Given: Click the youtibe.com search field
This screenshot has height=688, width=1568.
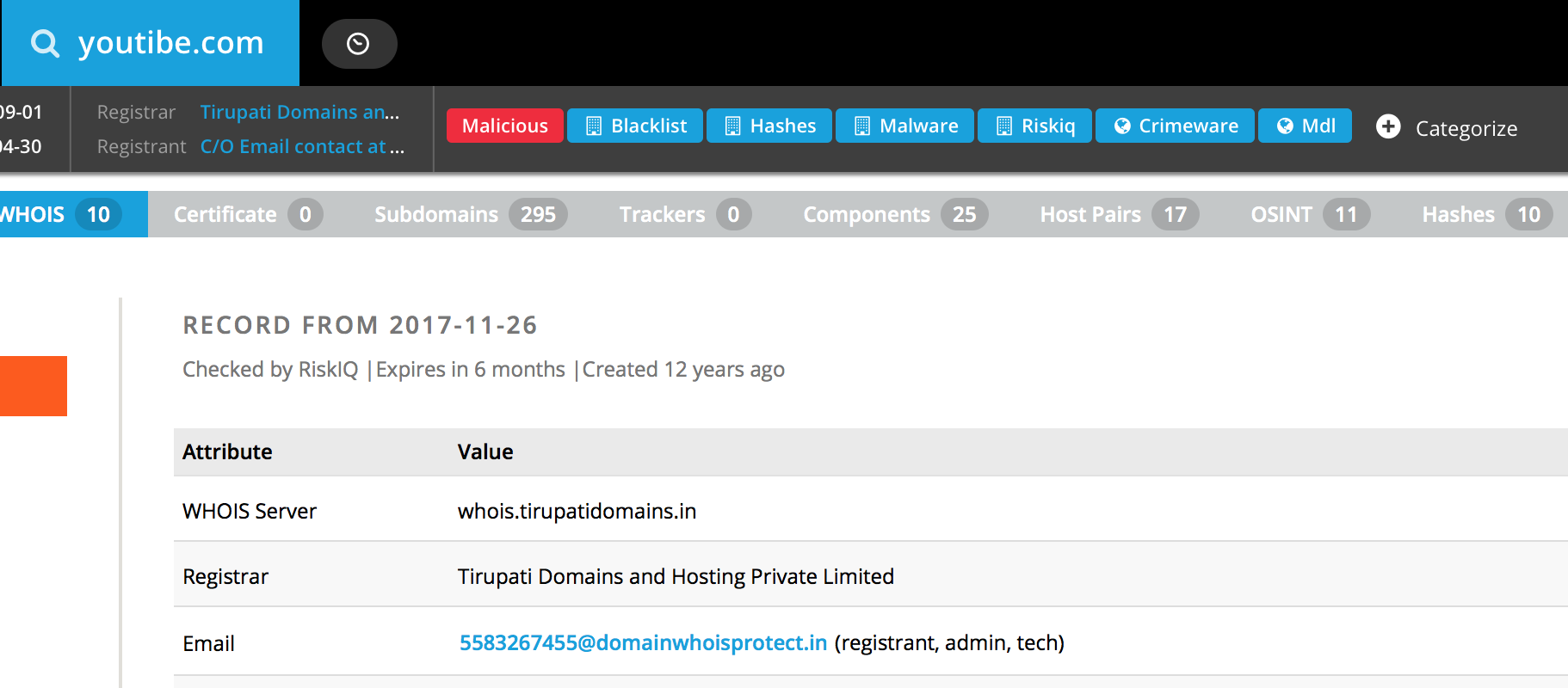Looking at the screenshot, I should [170, 43].
